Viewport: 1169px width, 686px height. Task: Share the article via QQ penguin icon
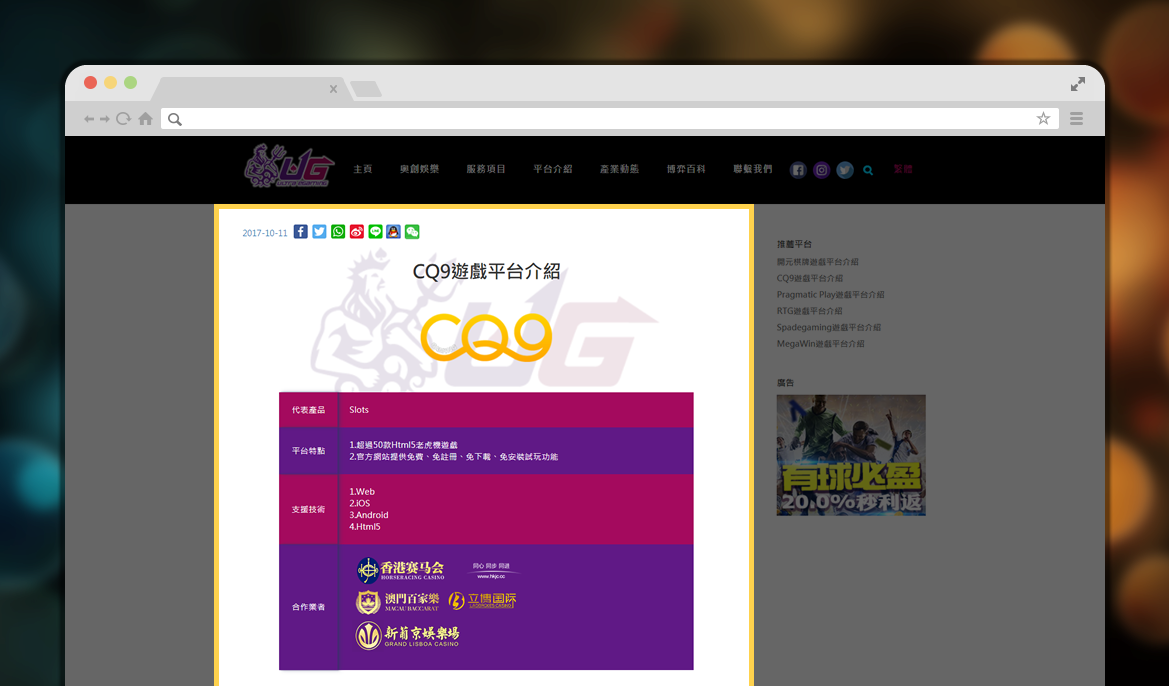click(x=394, y=232)
